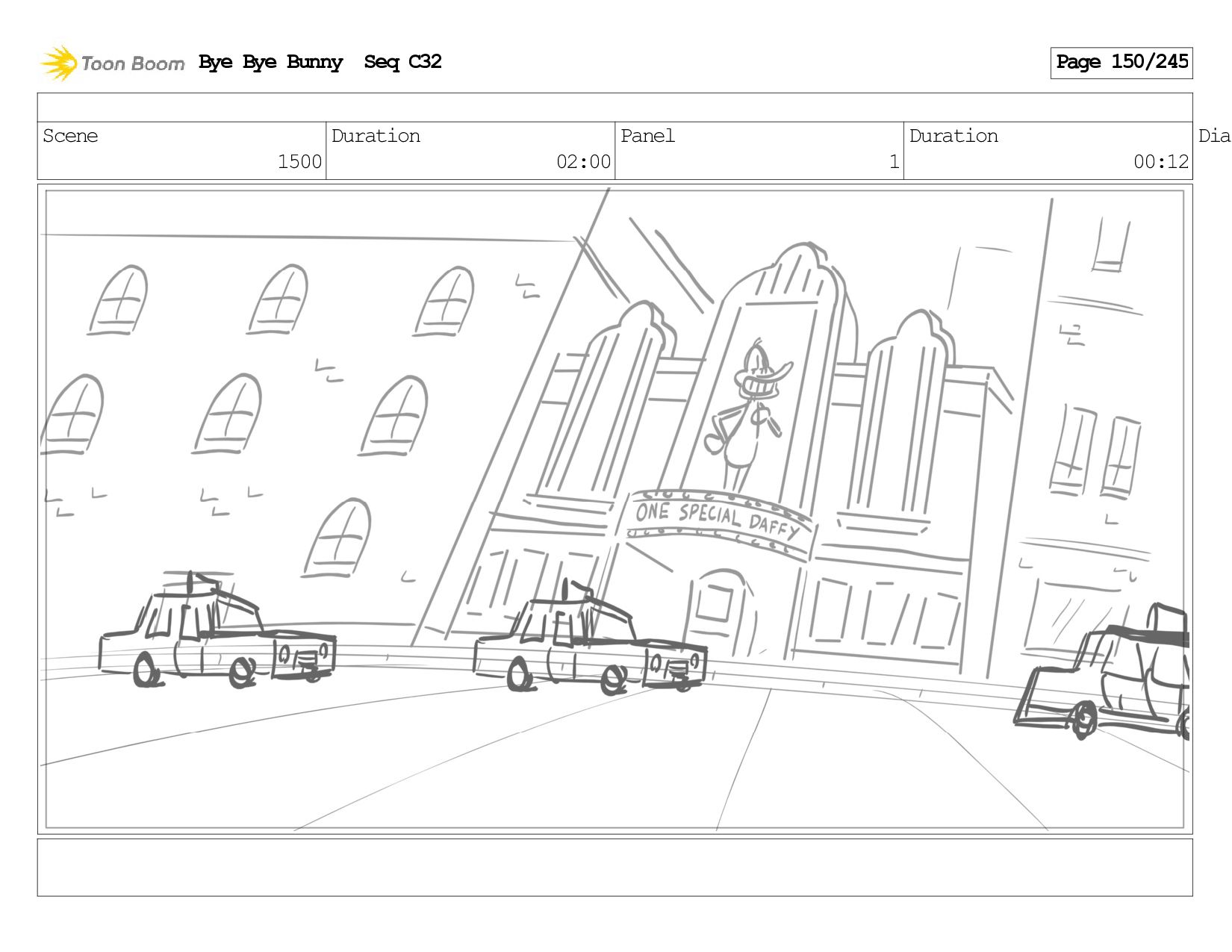Select the panel number value '1'
Screen dimensions: 1232x952
[x=894, y=162]
